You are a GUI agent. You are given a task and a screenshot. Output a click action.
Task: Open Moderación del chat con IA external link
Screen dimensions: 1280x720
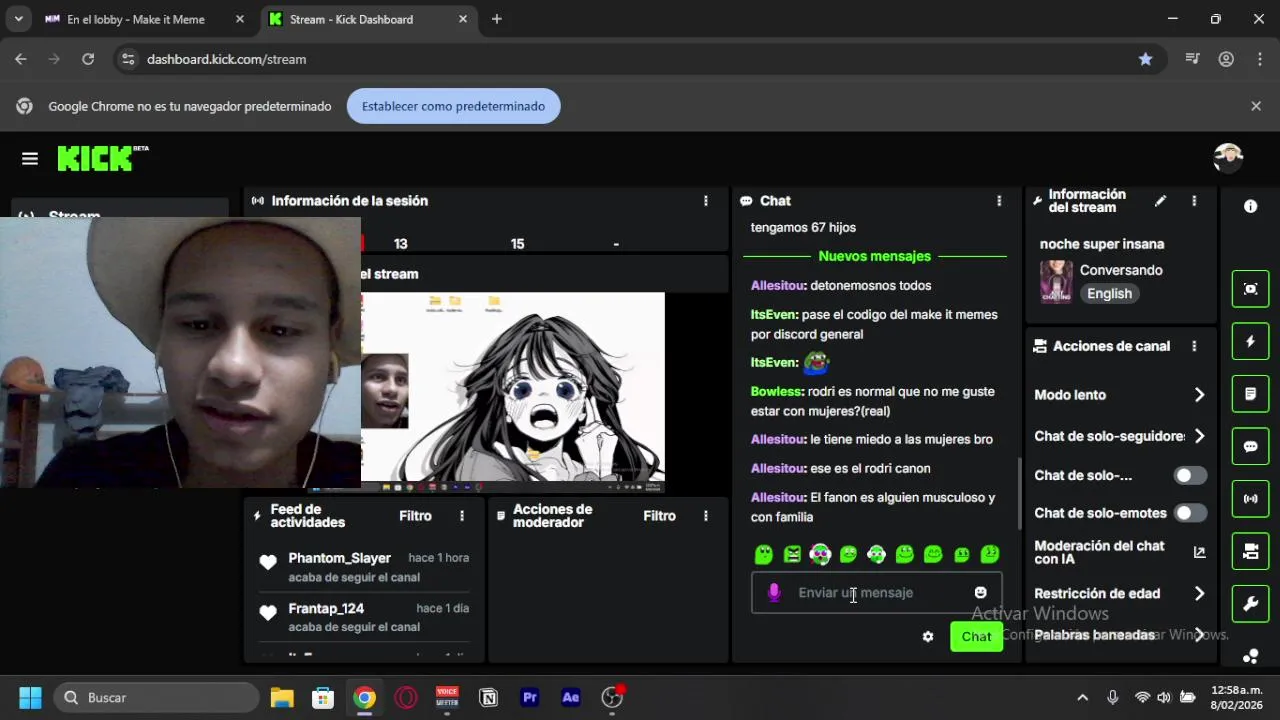[1199, 552]
